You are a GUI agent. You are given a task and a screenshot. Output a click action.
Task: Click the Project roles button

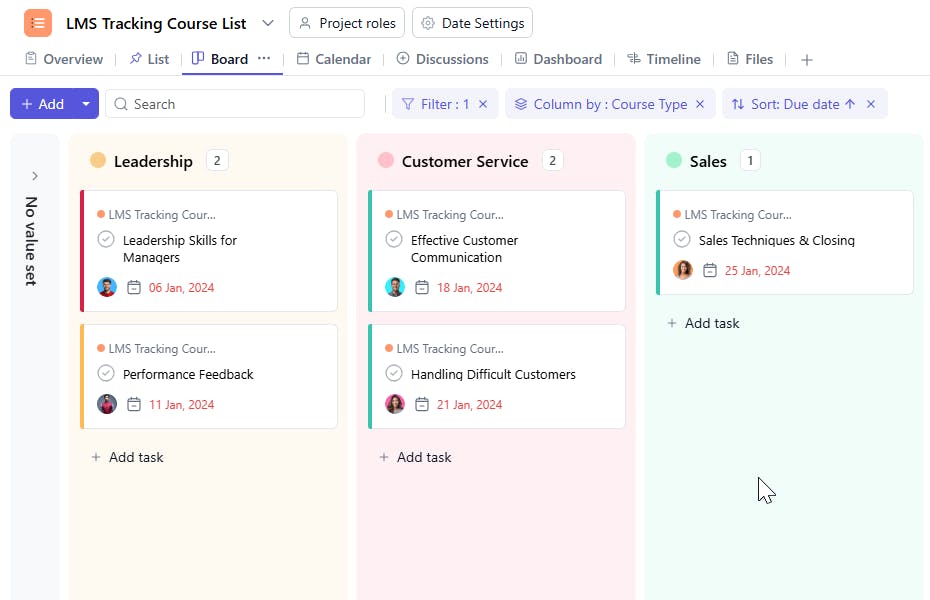pos(346,23)
